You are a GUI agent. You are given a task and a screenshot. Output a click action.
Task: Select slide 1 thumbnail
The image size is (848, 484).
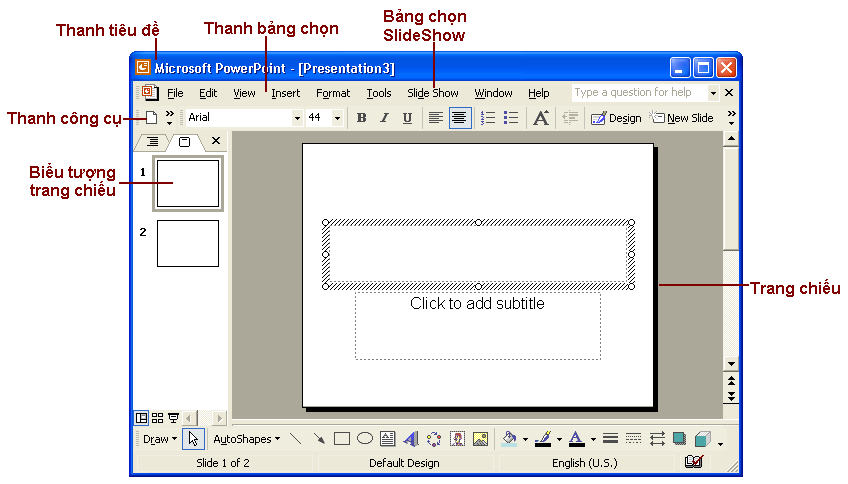click(188, 183)
